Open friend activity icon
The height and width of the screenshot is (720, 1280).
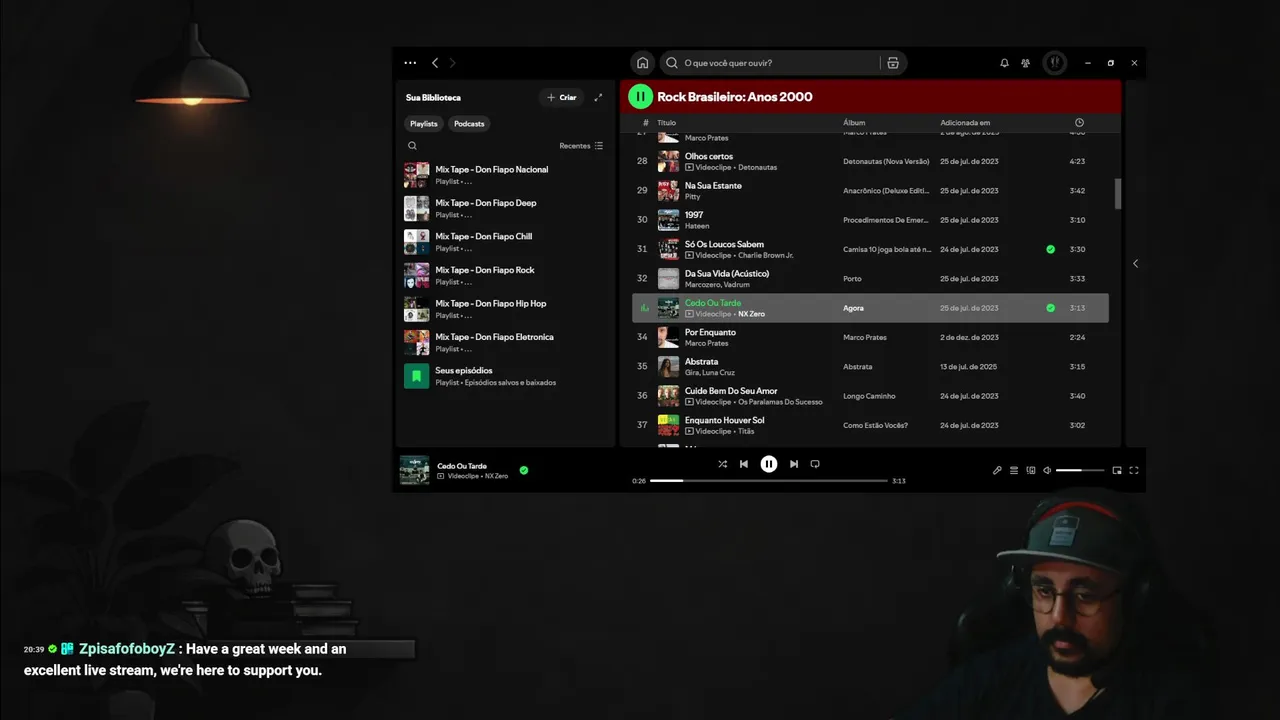pyautogui.click(x=1026, y=63)
